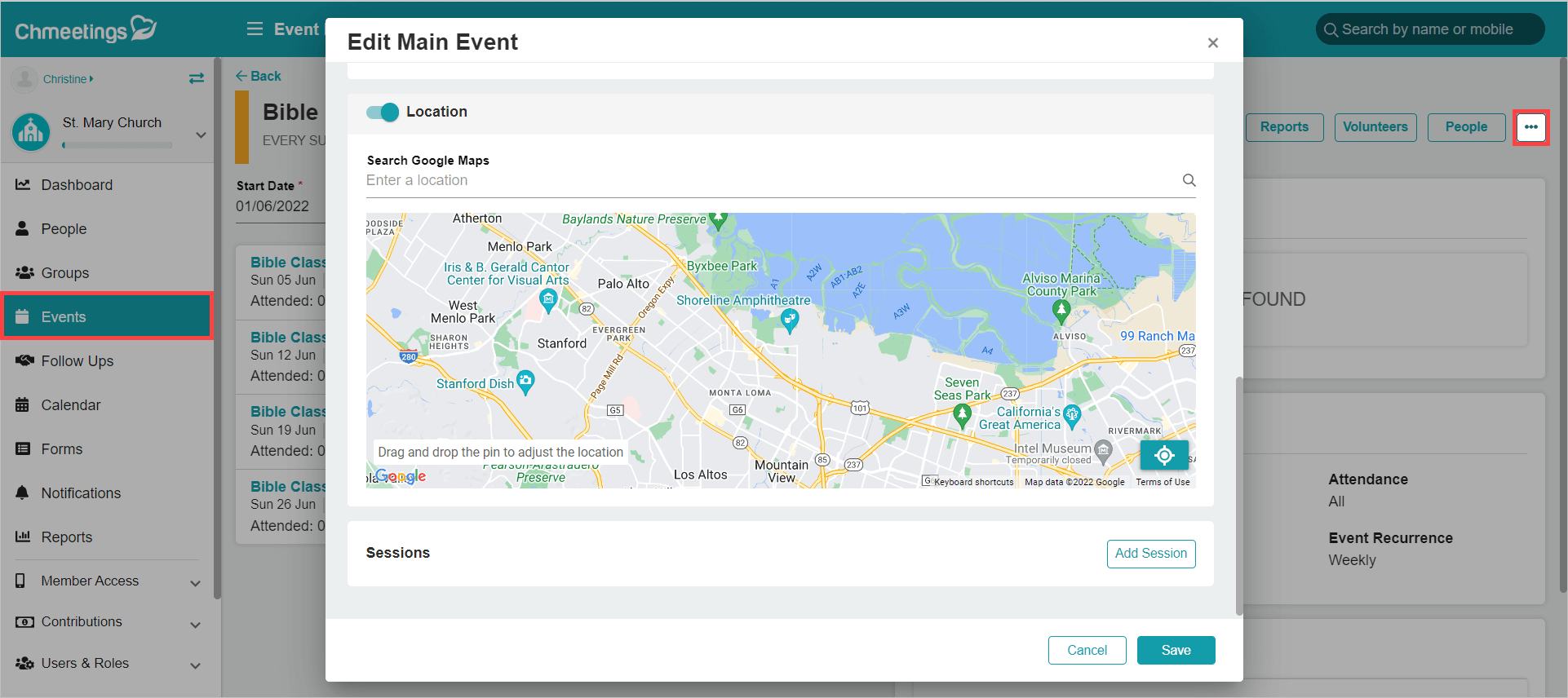
Task: Click the Notifications bell icon
Action: pyautogui.click(x=23, y=493)
